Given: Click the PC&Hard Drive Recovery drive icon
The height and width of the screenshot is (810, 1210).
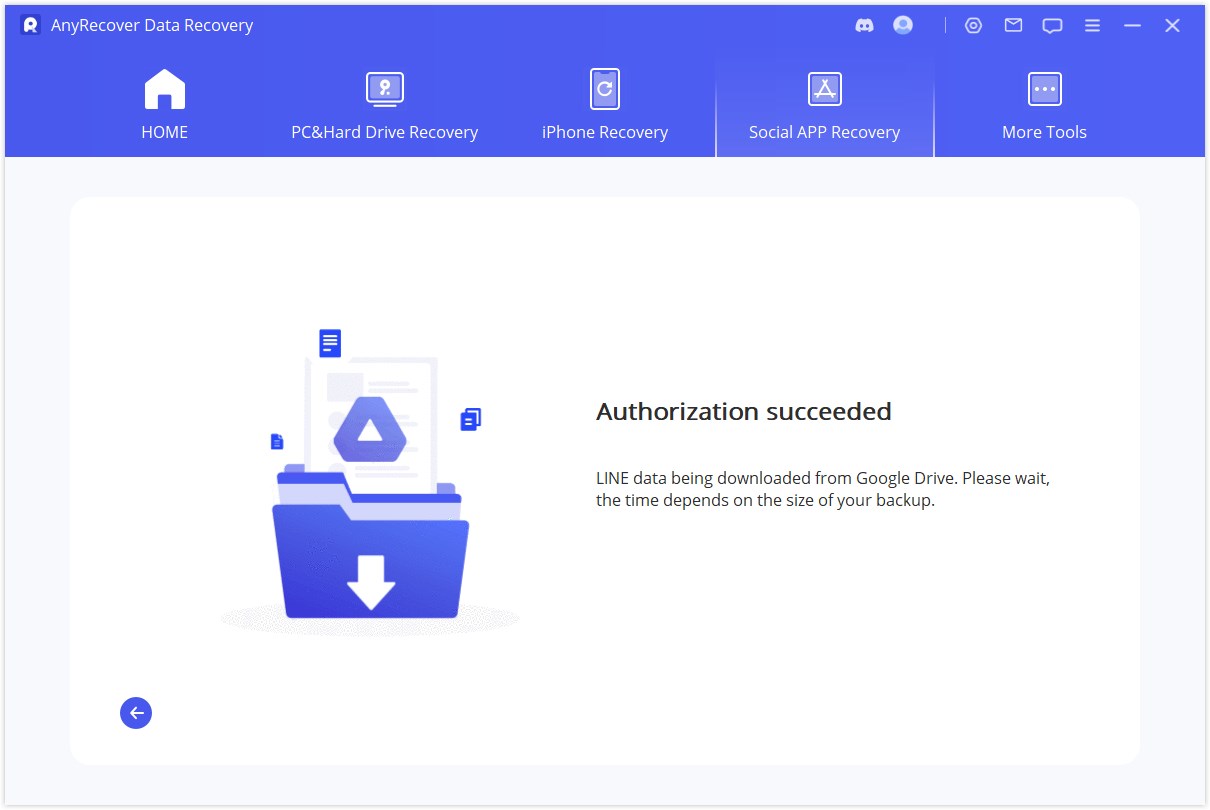Looking at the screenshot, I should [x=384, y=88].
